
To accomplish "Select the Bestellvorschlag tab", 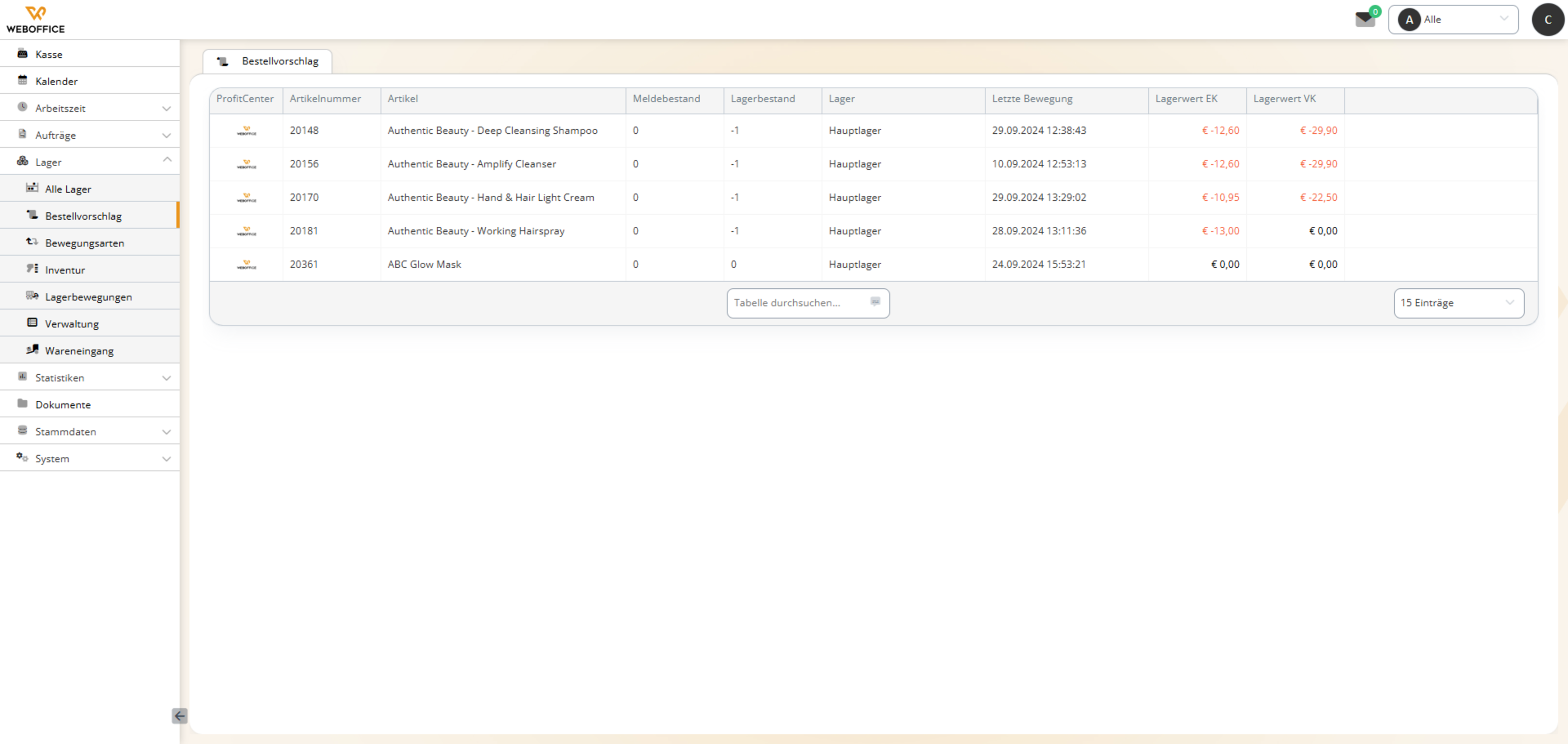I will coord(267,62).
